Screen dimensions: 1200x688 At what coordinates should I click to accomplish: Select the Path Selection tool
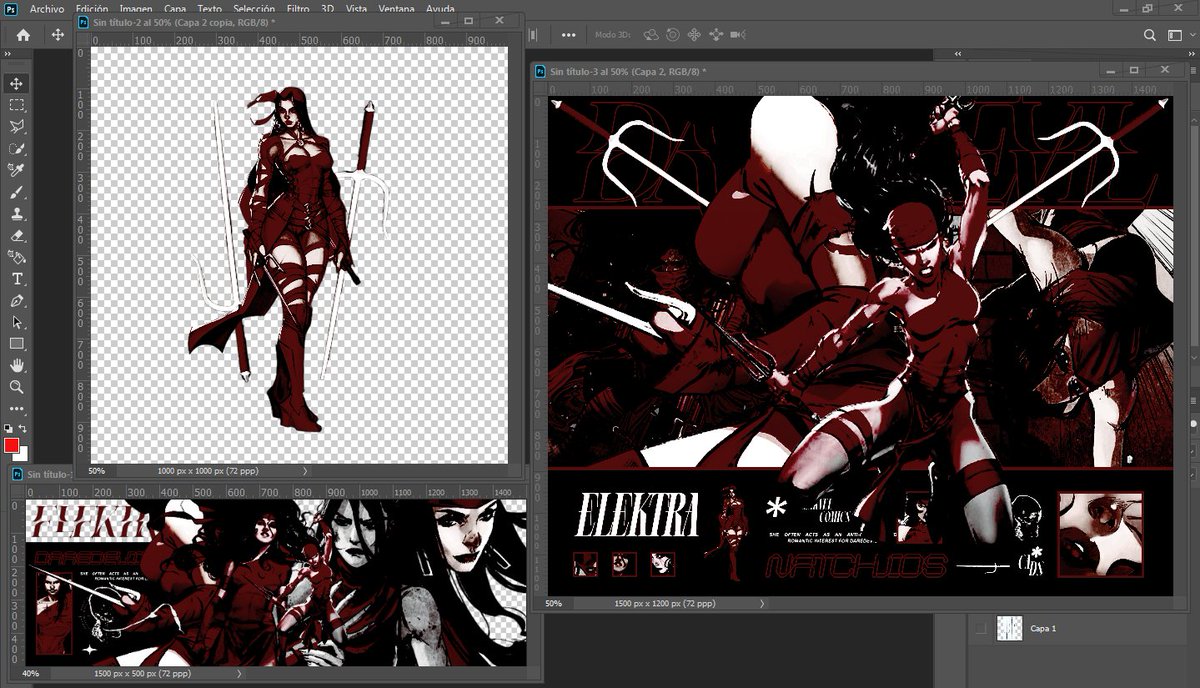tap(17, 322)
